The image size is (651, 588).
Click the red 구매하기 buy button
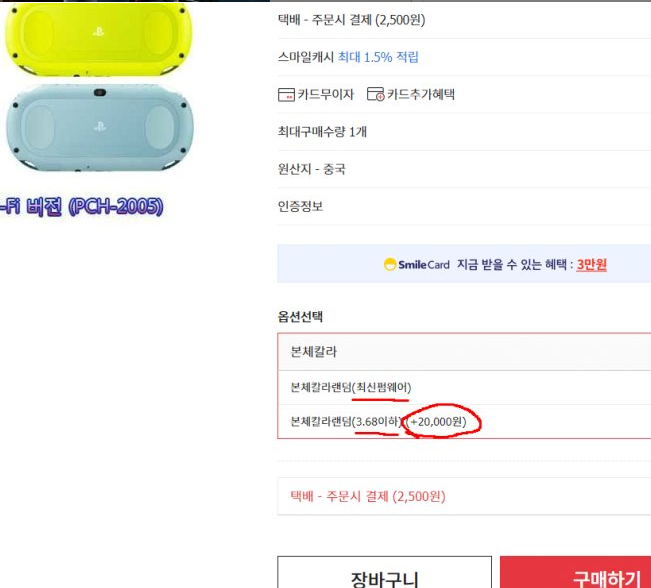click(575, 573)
